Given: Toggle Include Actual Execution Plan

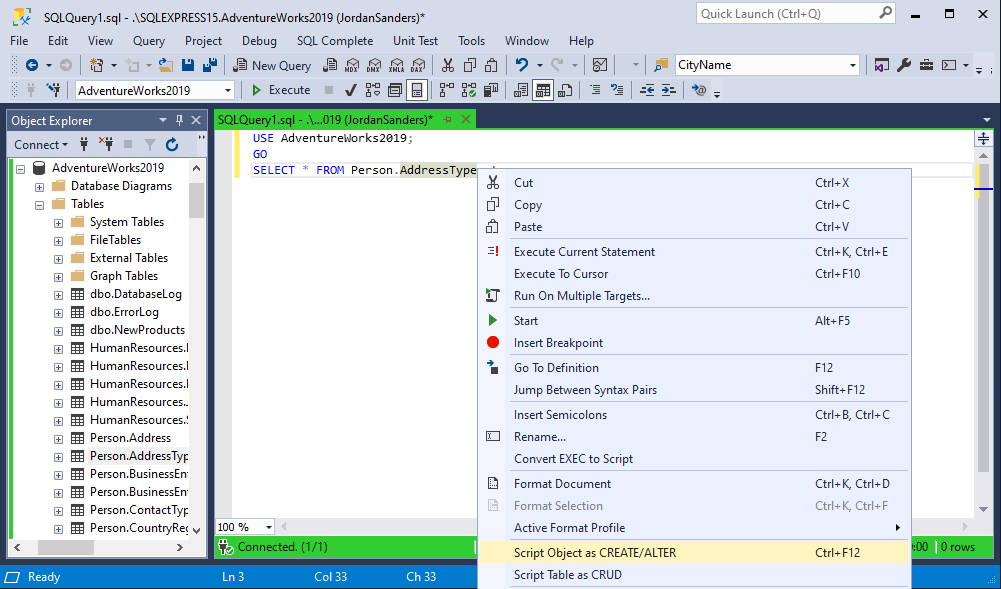Looking at the screenshot, I should (447, 90).
